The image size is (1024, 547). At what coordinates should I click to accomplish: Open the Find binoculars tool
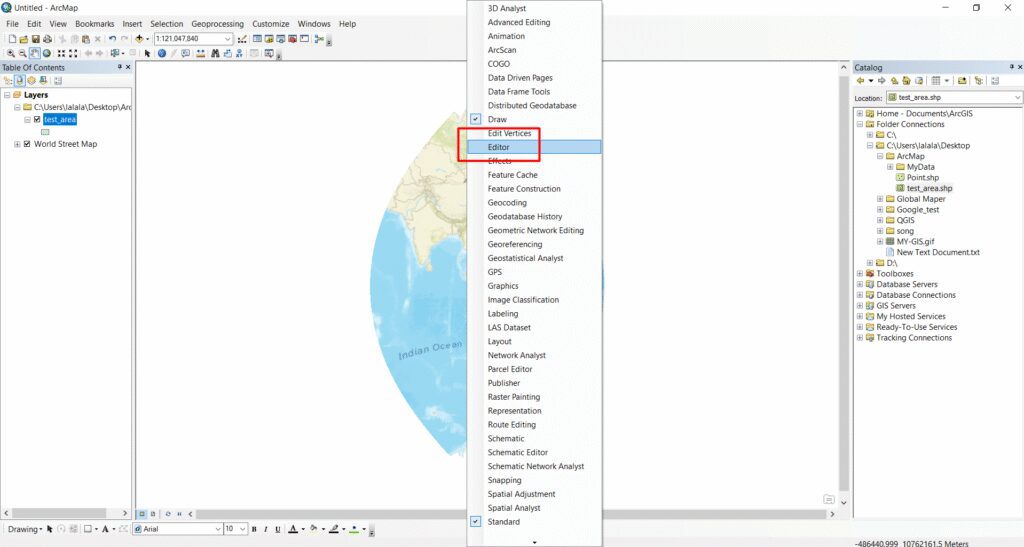coord(215,54)
